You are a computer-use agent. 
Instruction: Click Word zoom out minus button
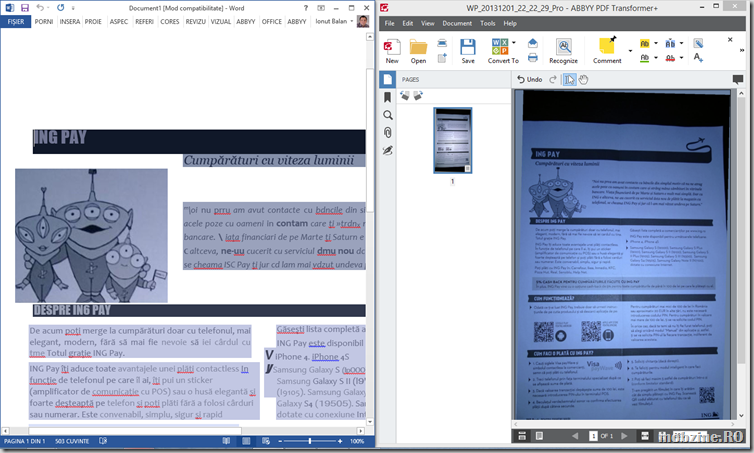(280, 441)
